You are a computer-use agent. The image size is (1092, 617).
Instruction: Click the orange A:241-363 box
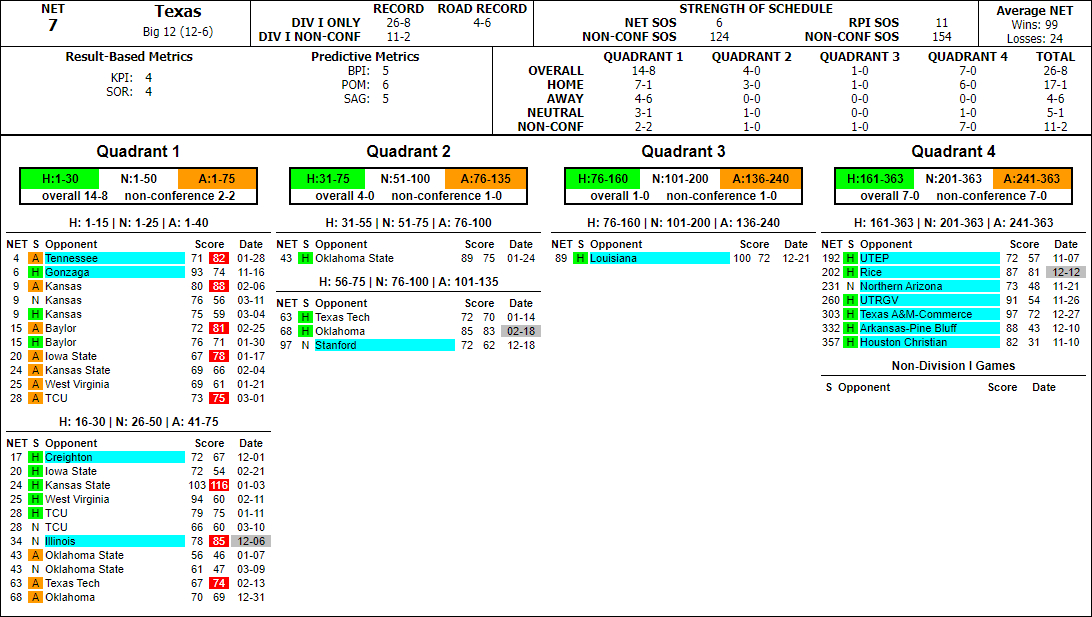pyautogui.click(x=1032, y=179)
